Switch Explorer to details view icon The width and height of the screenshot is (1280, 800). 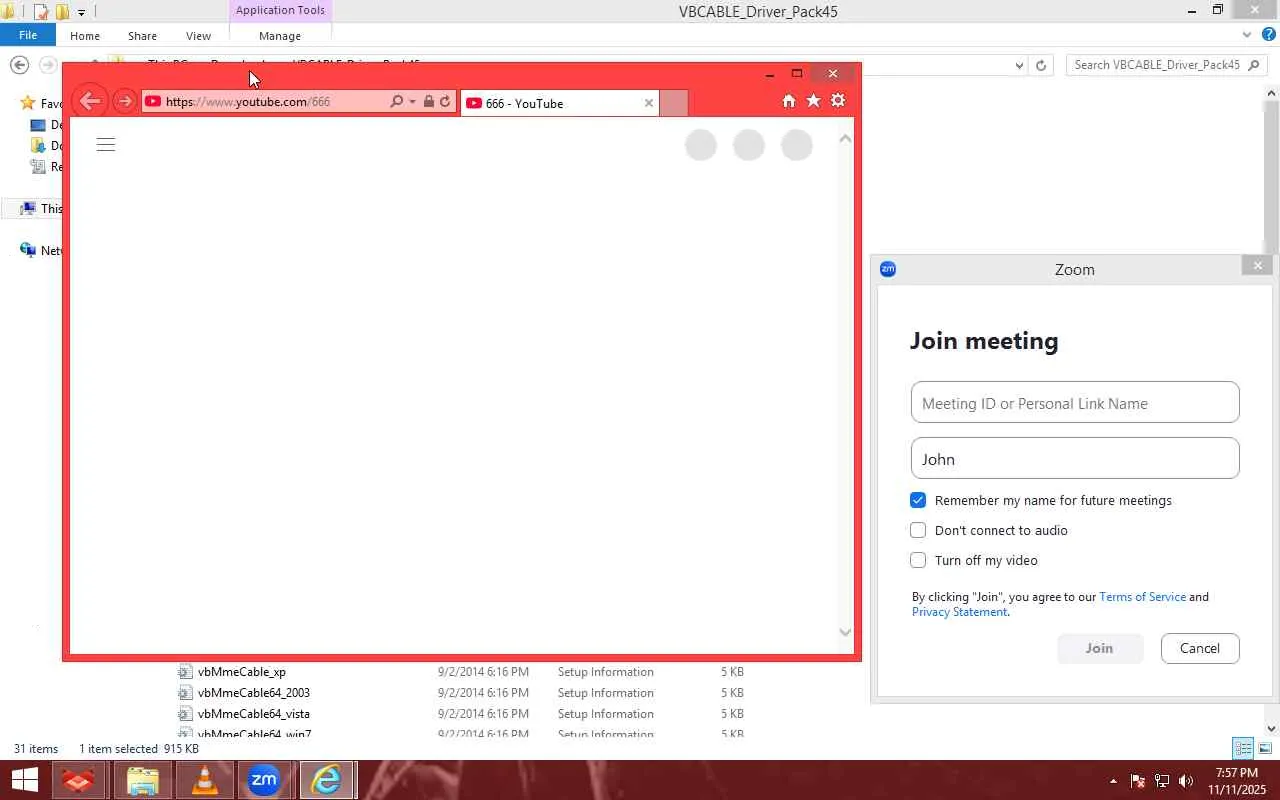pyautogui.click(x=1243, y=748)
